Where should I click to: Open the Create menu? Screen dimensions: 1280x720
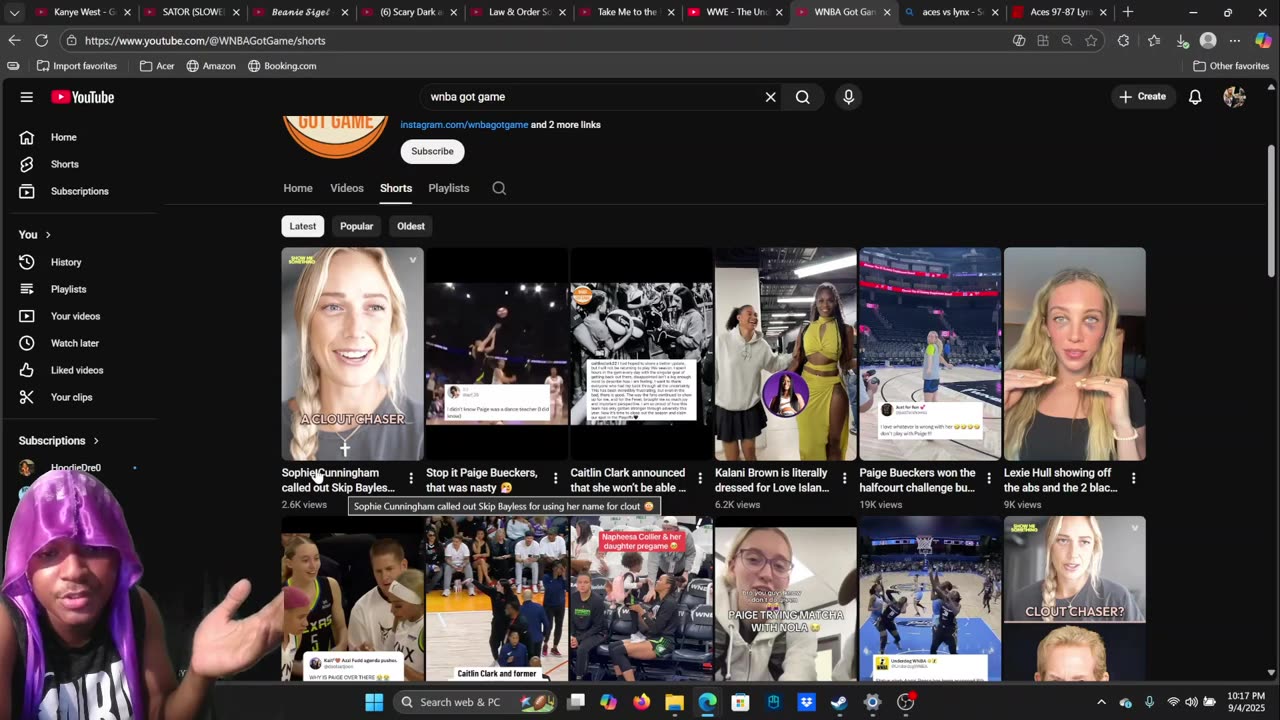(1142, 97)
